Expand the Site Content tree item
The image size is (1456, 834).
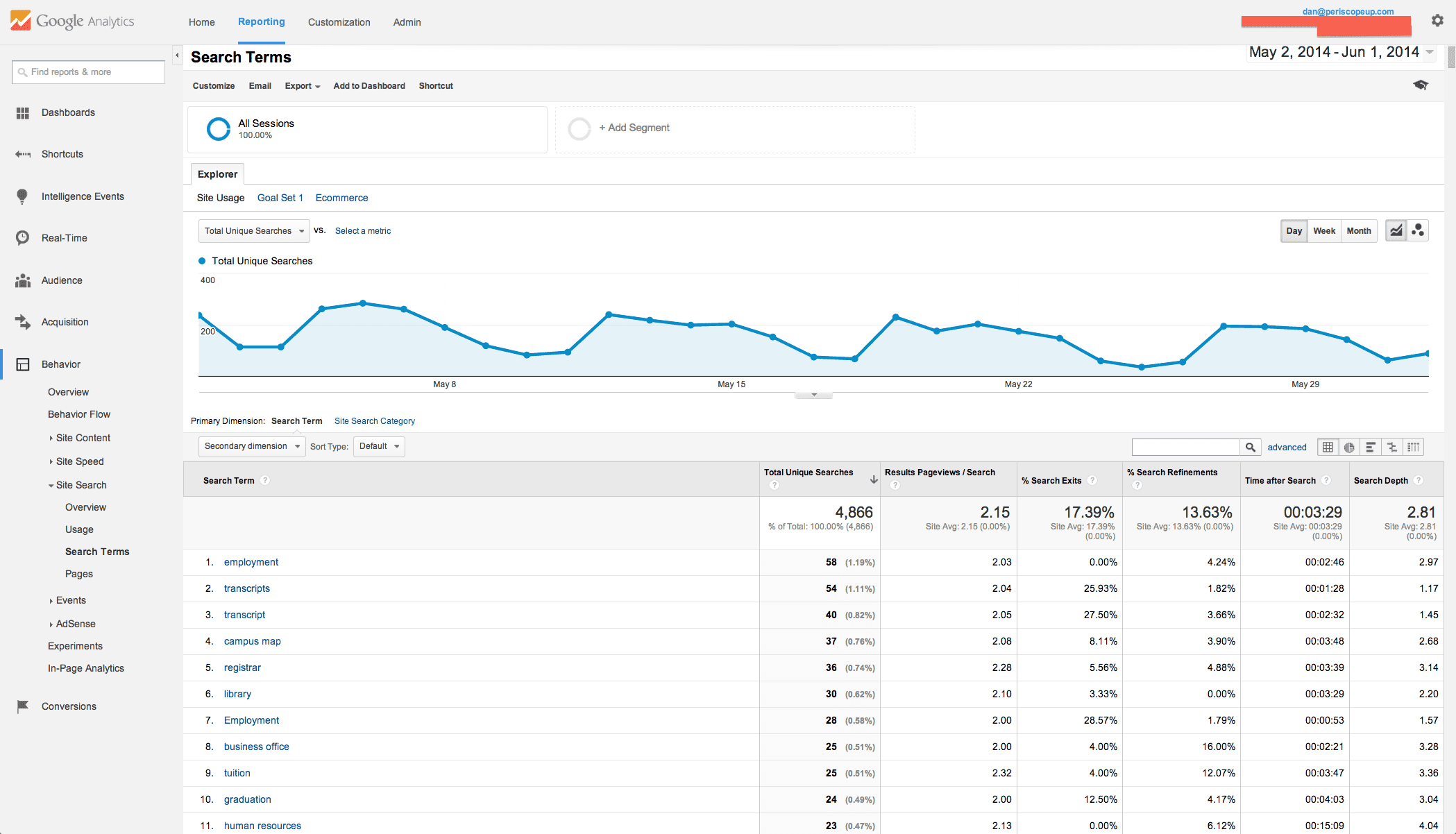pyautogui.click(x=51, y=438)
